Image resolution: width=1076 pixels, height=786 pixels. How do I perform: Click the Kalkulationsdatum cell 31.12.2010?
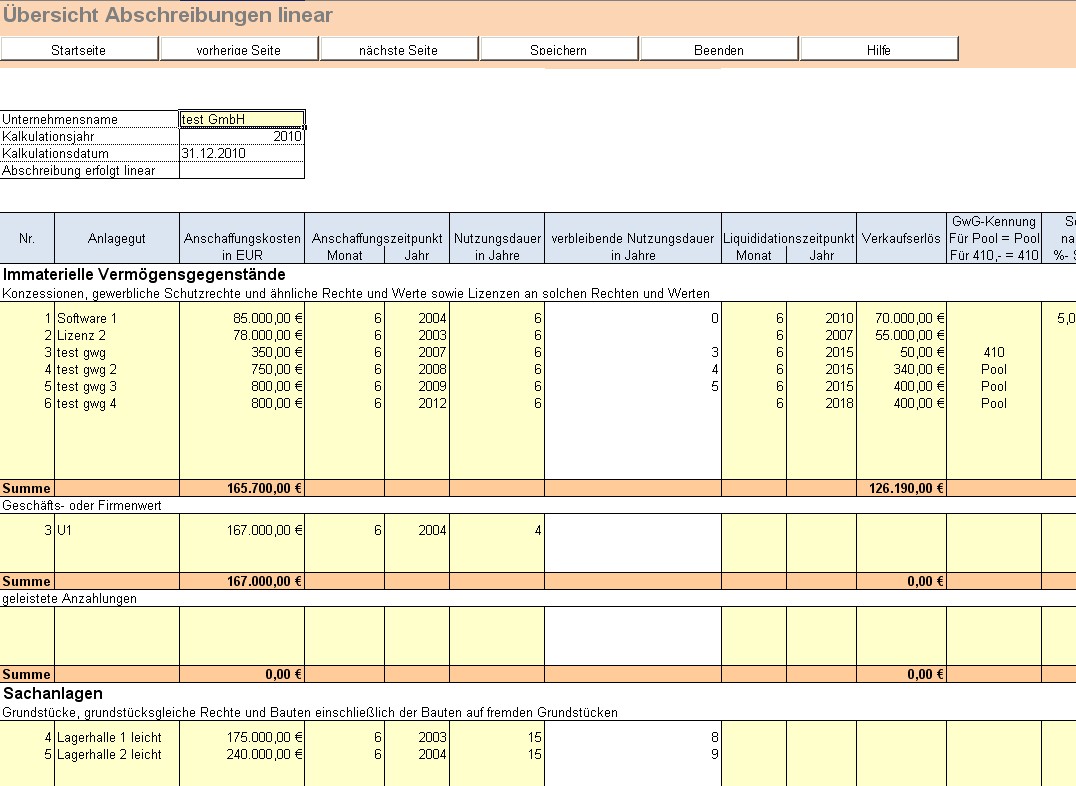pyautogui.click(x=241, y=153)
